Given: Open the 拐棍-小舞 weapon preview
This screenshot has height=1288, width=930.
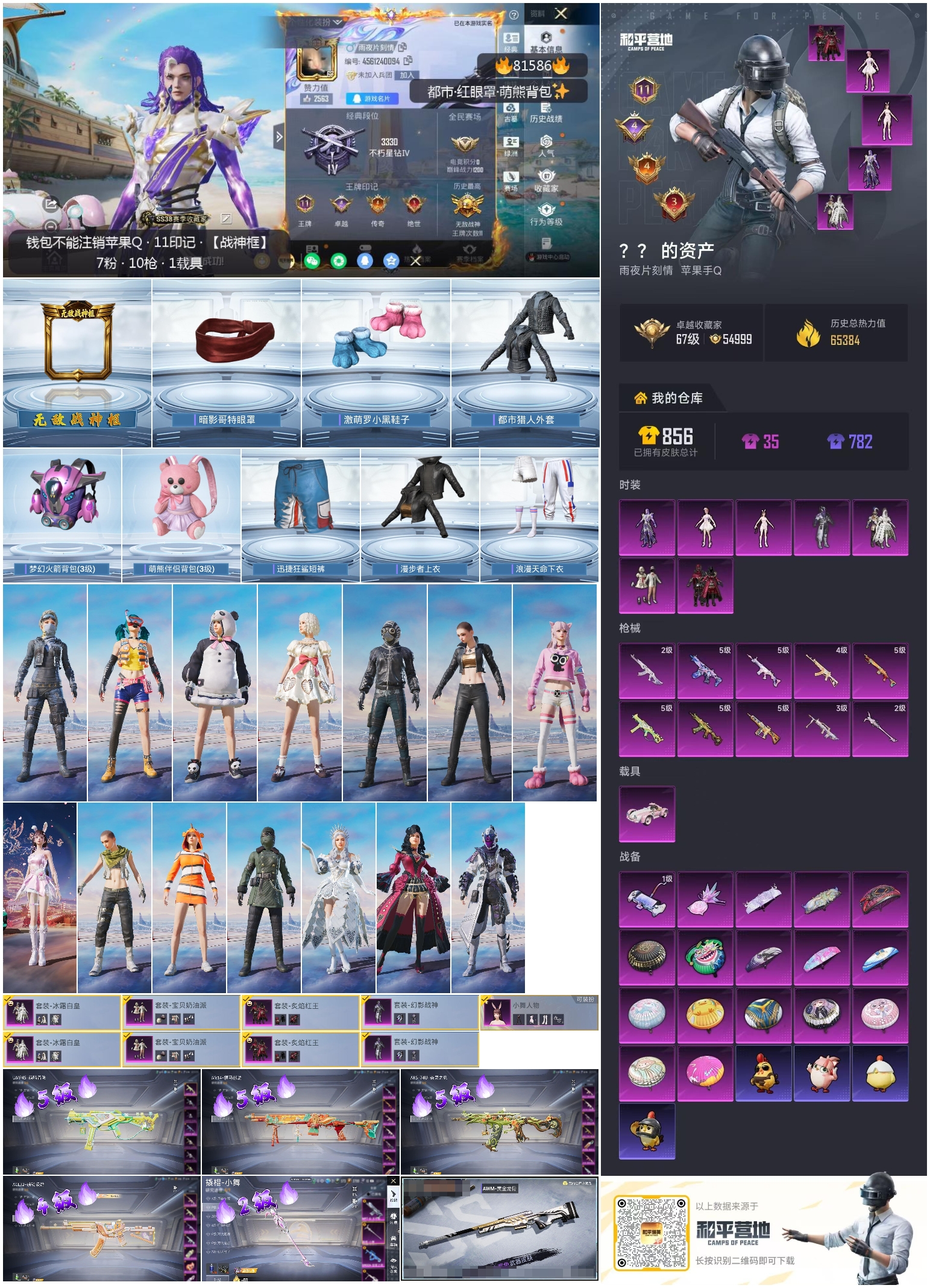Looking at the screenshot, I should point(301,1228).
